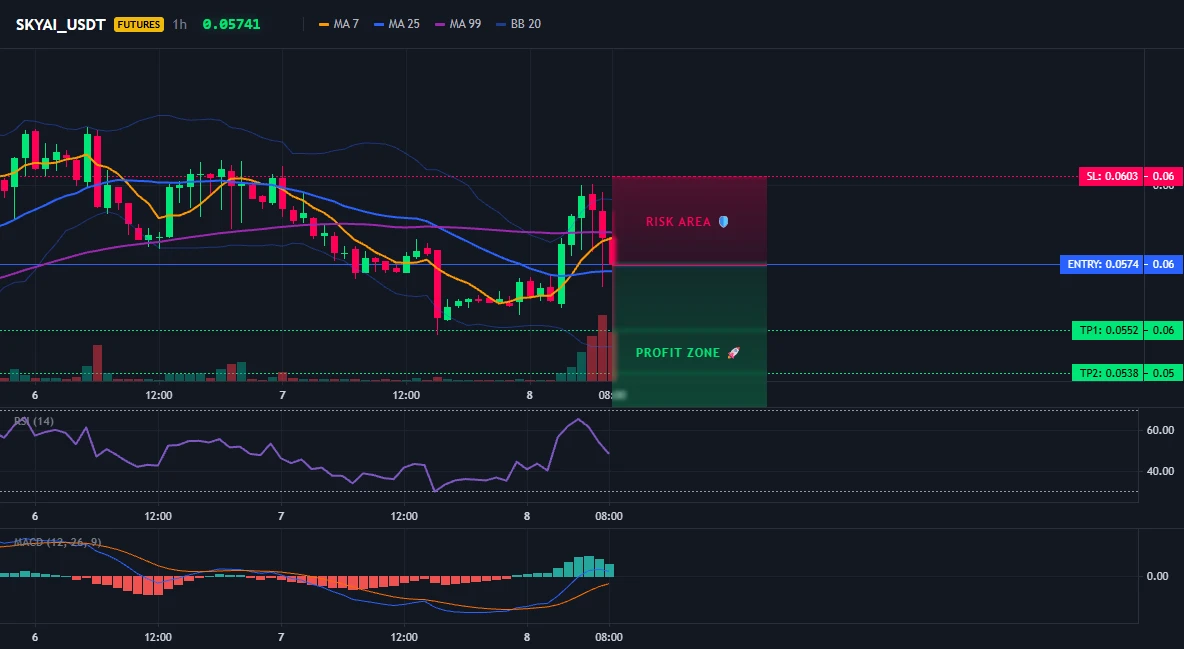Click the TP1: 0.0552 target label
Screen dimensions: 1184x649
click(1107, 330)
